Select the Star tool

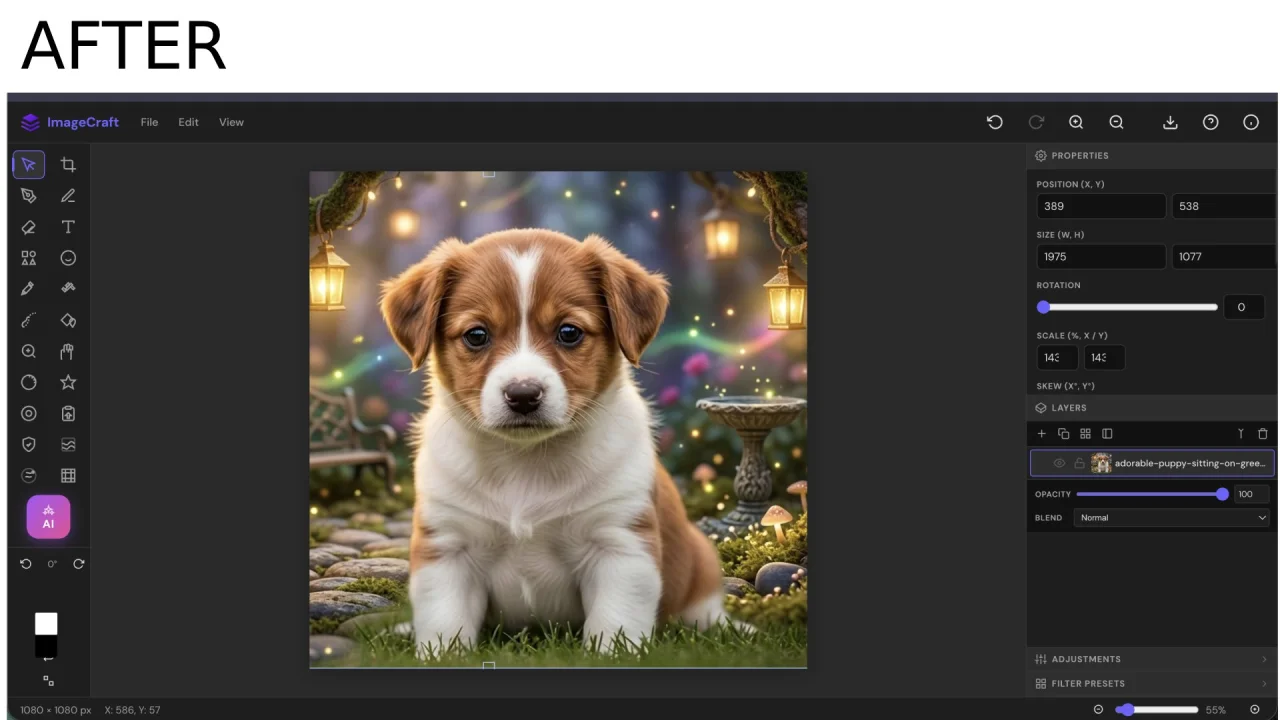point(68,382)
